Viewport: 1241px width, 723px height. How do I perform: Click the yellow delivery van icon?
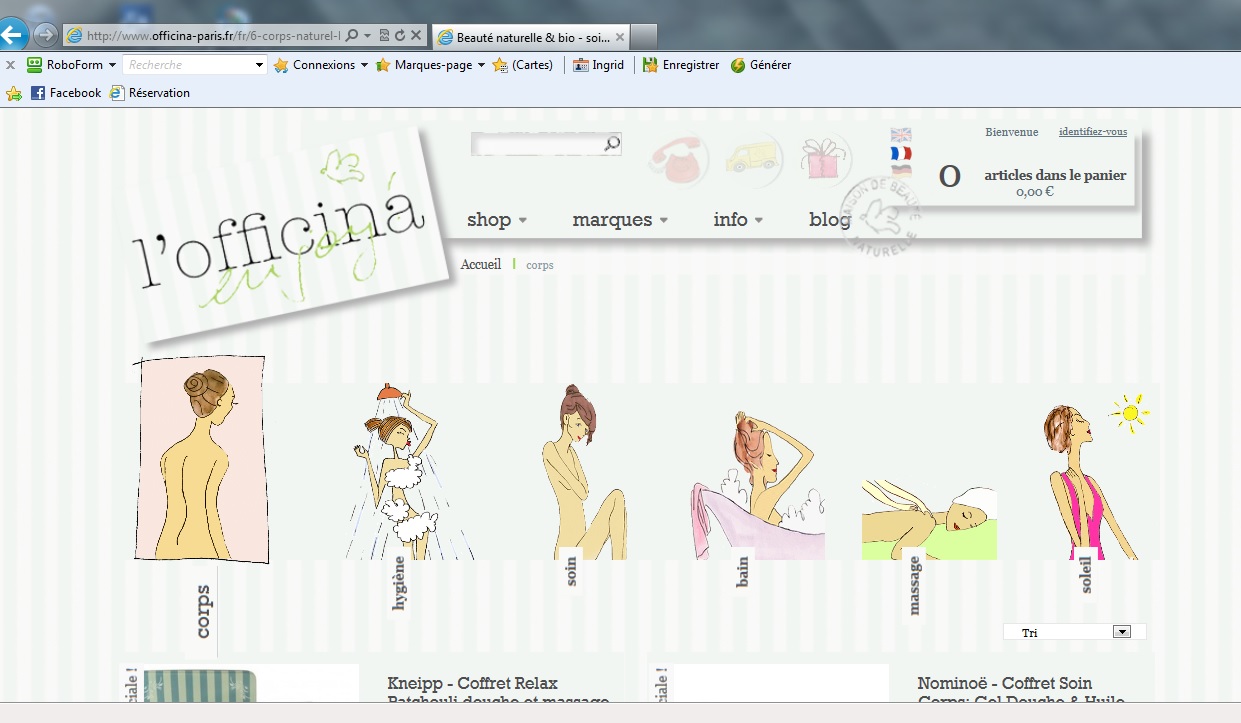pos(752,159)
